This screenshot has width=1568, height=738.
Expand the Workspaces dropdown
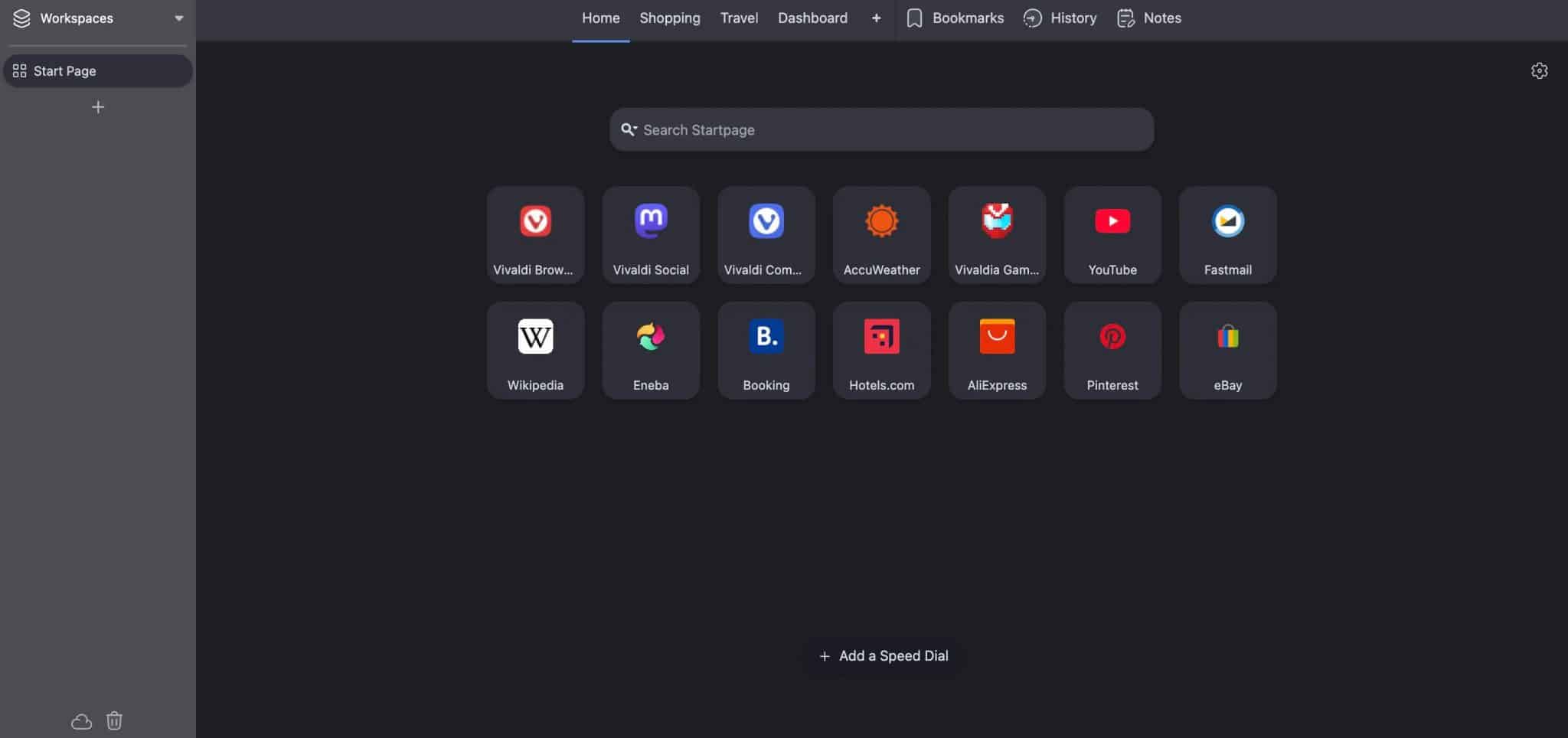click(x=178, y=18)
